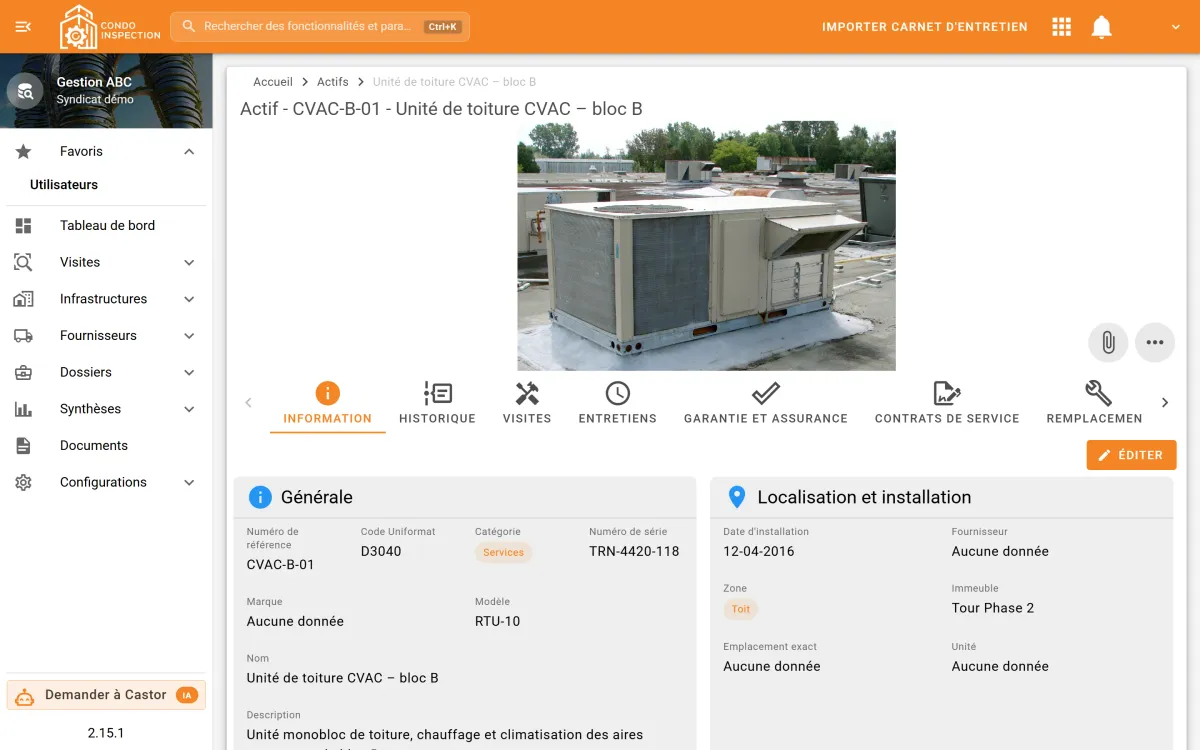The height and width of the screenshot is (750, 1200).
Task: Click the Historique list icon
Action: [x=437, y=393]
